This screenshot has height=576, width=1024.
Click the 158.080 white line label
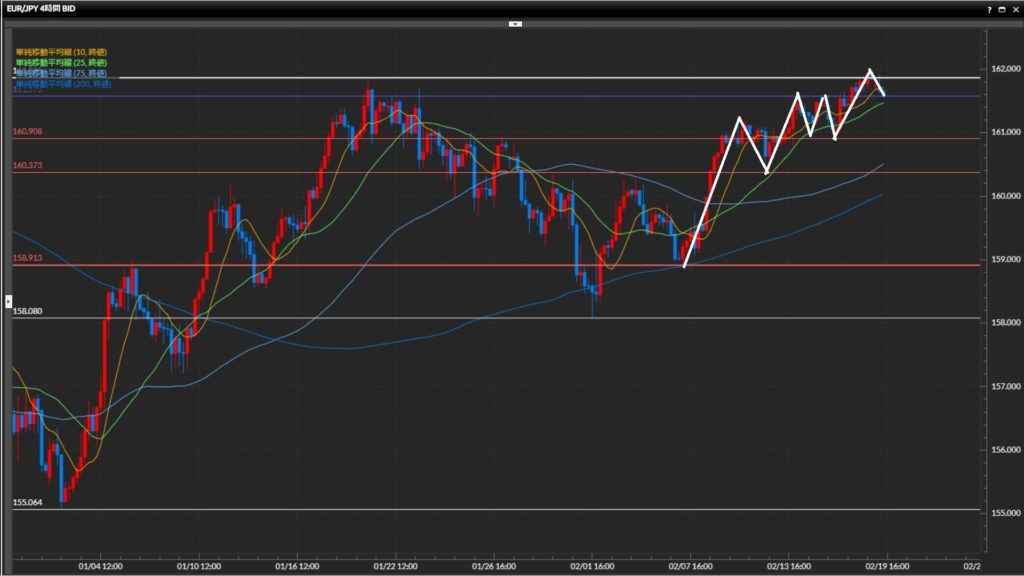pos(27,311)
